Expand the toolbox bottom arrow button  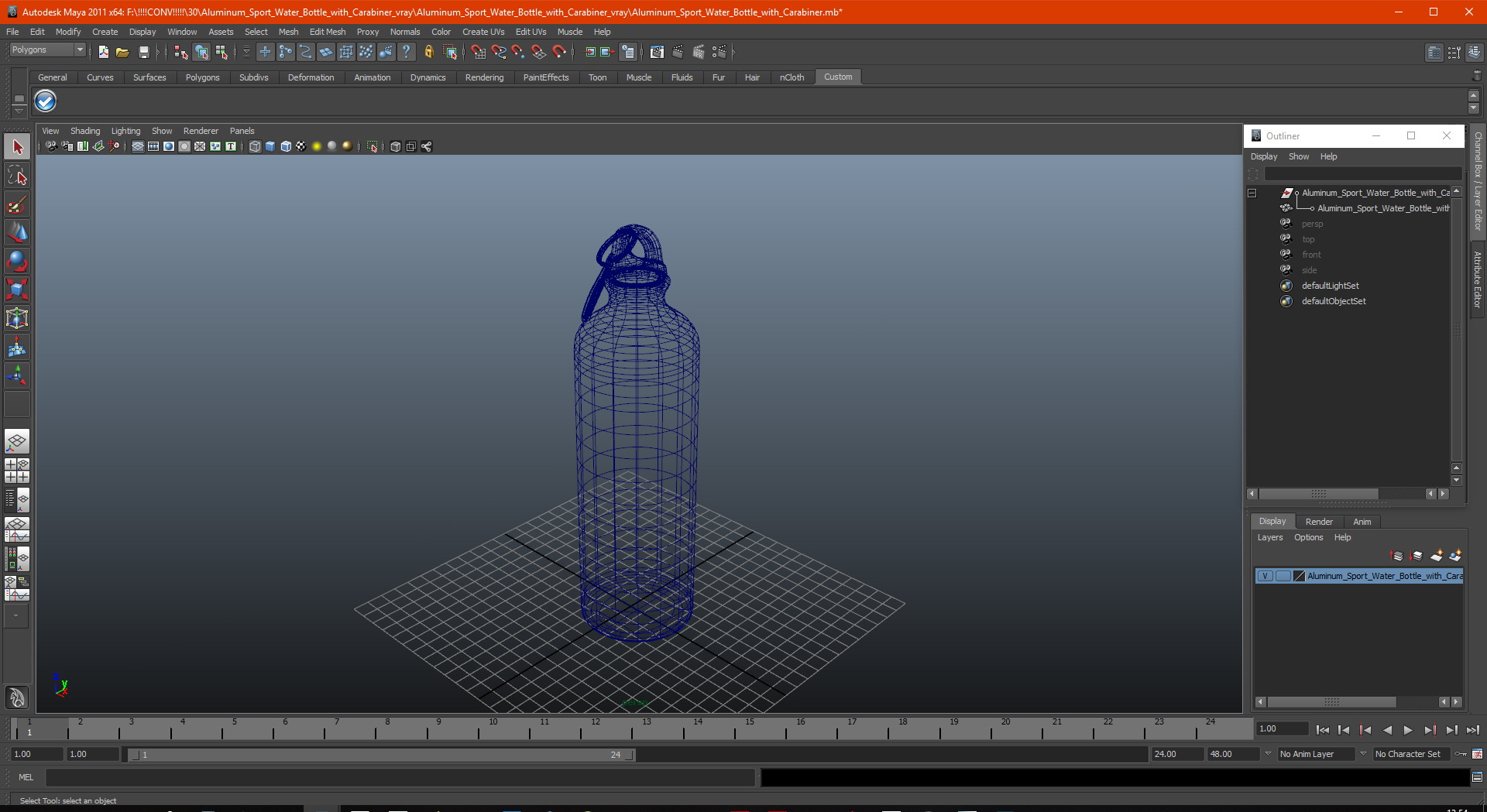pos(16,616)
